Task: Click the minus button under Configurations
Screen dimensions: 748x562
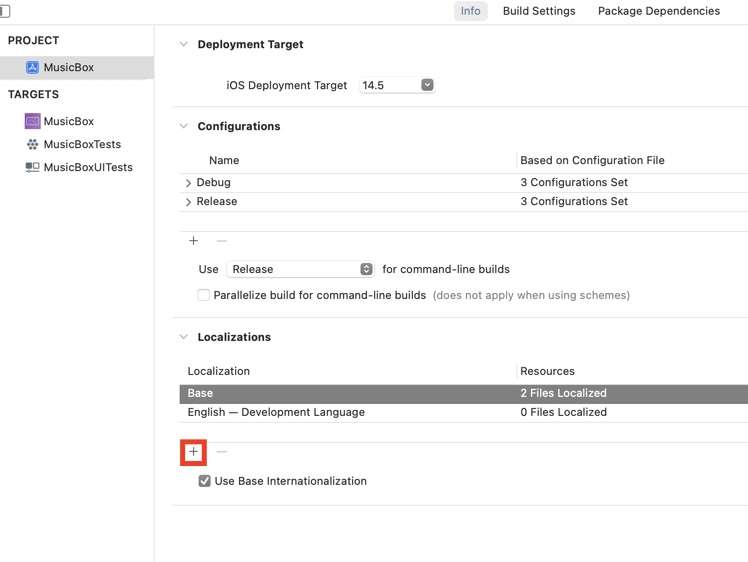Action: click(x=222, y=241)
